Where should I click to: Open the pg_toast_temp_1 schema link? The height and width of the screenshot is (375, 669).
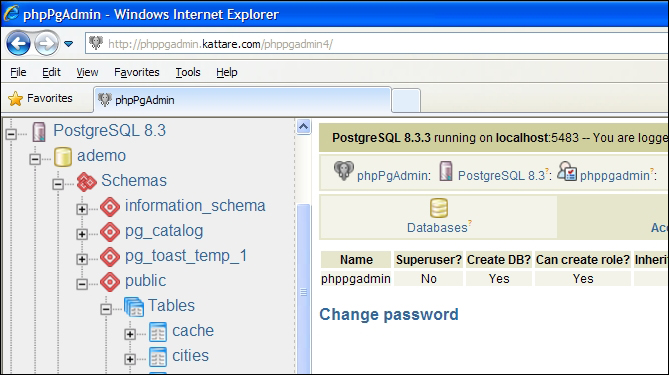(x=186, y=256)
